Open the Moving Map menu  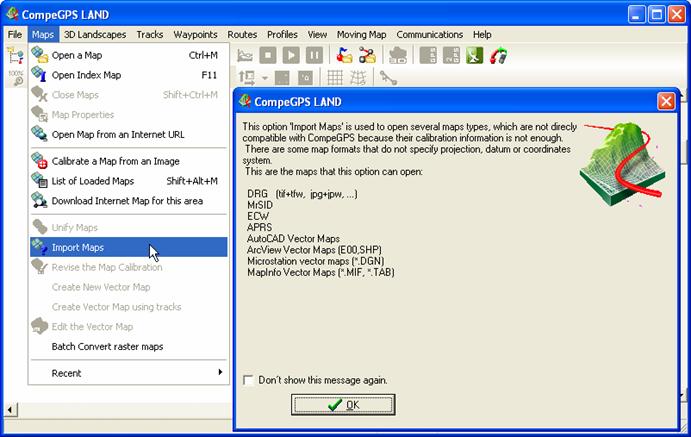361,34
